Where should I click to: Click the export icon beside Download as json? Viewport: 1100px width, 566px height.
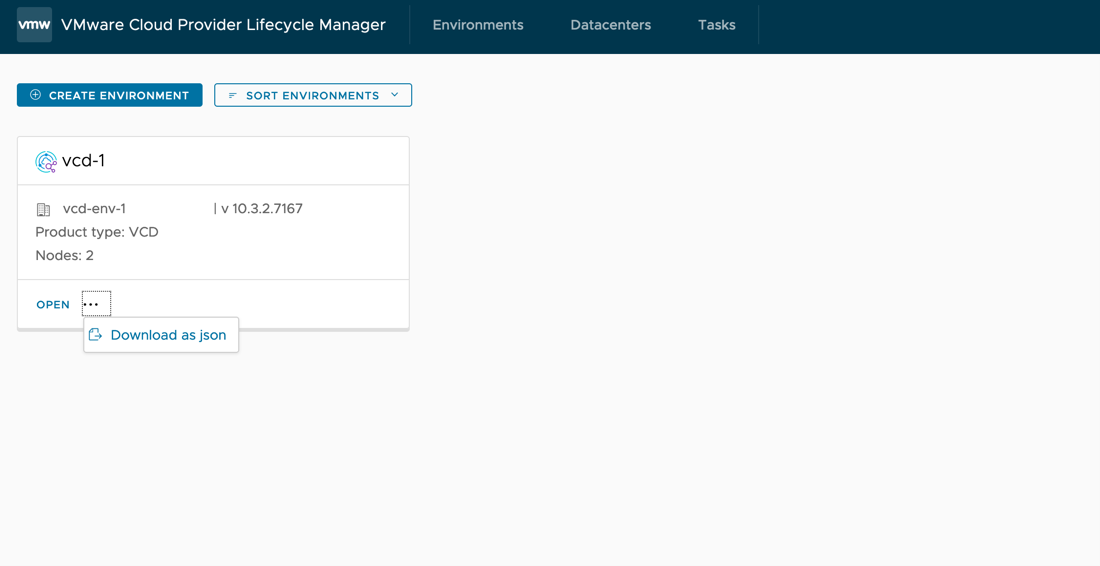coord(96,335)
